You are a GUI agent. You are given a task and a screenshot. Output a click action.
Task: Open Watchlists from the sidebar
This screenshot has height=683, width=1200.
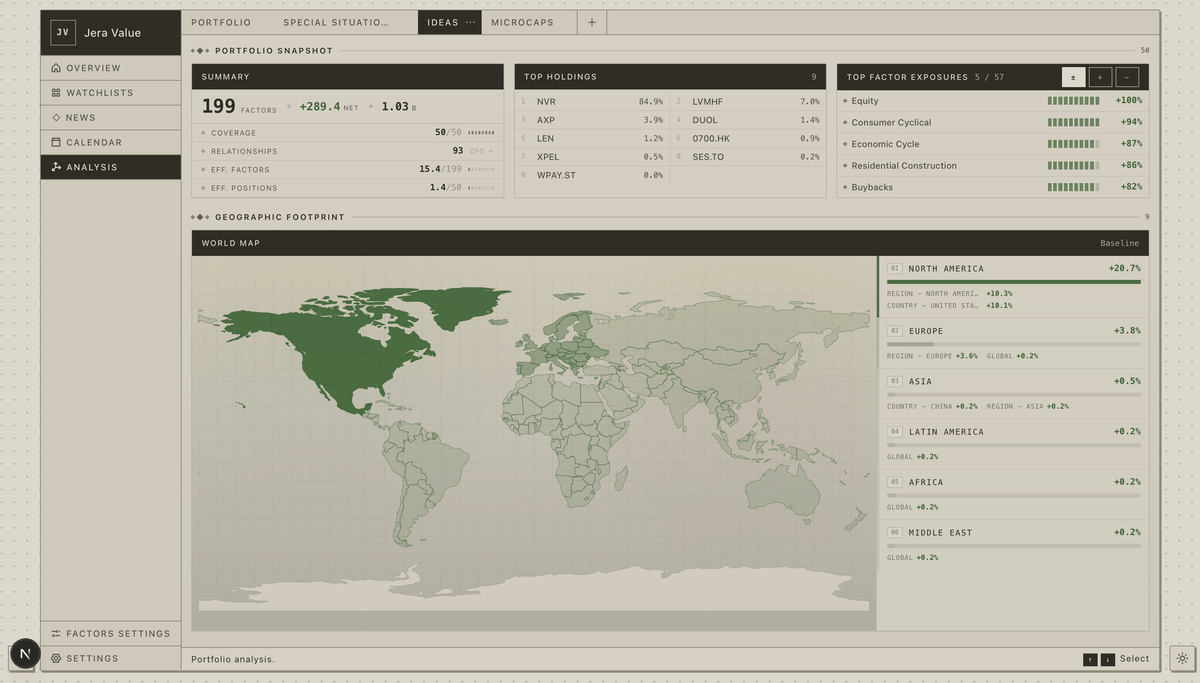(111, 93)
